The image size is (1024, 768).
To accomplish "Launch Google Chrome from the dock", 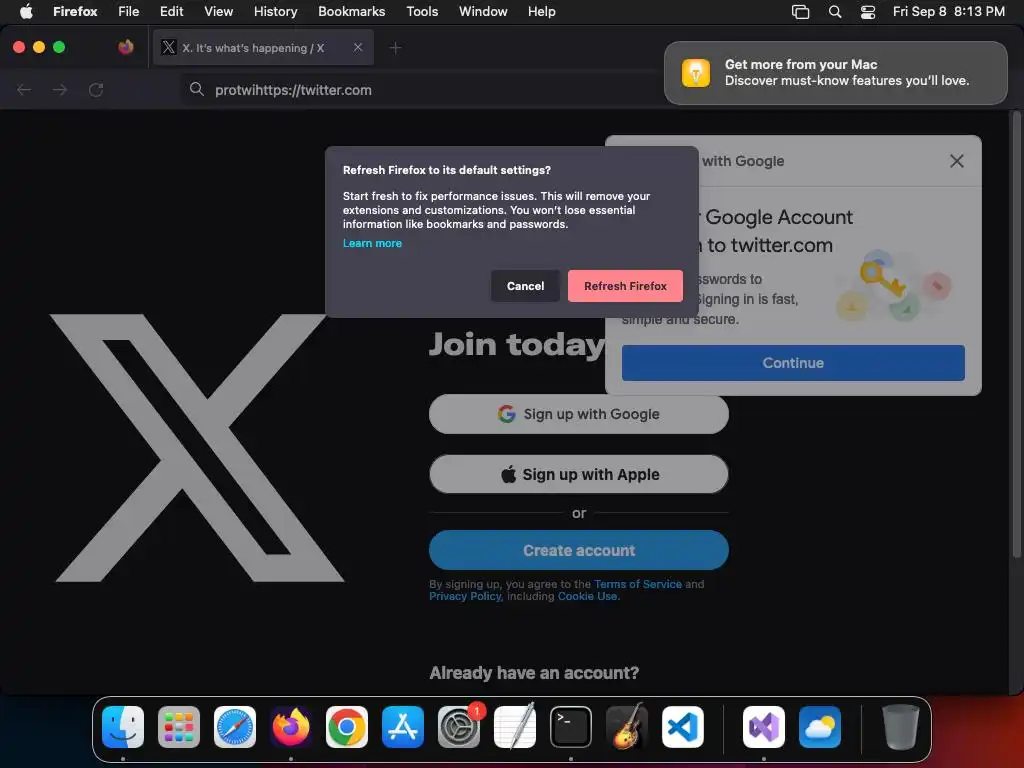I will tap(347, 727).
